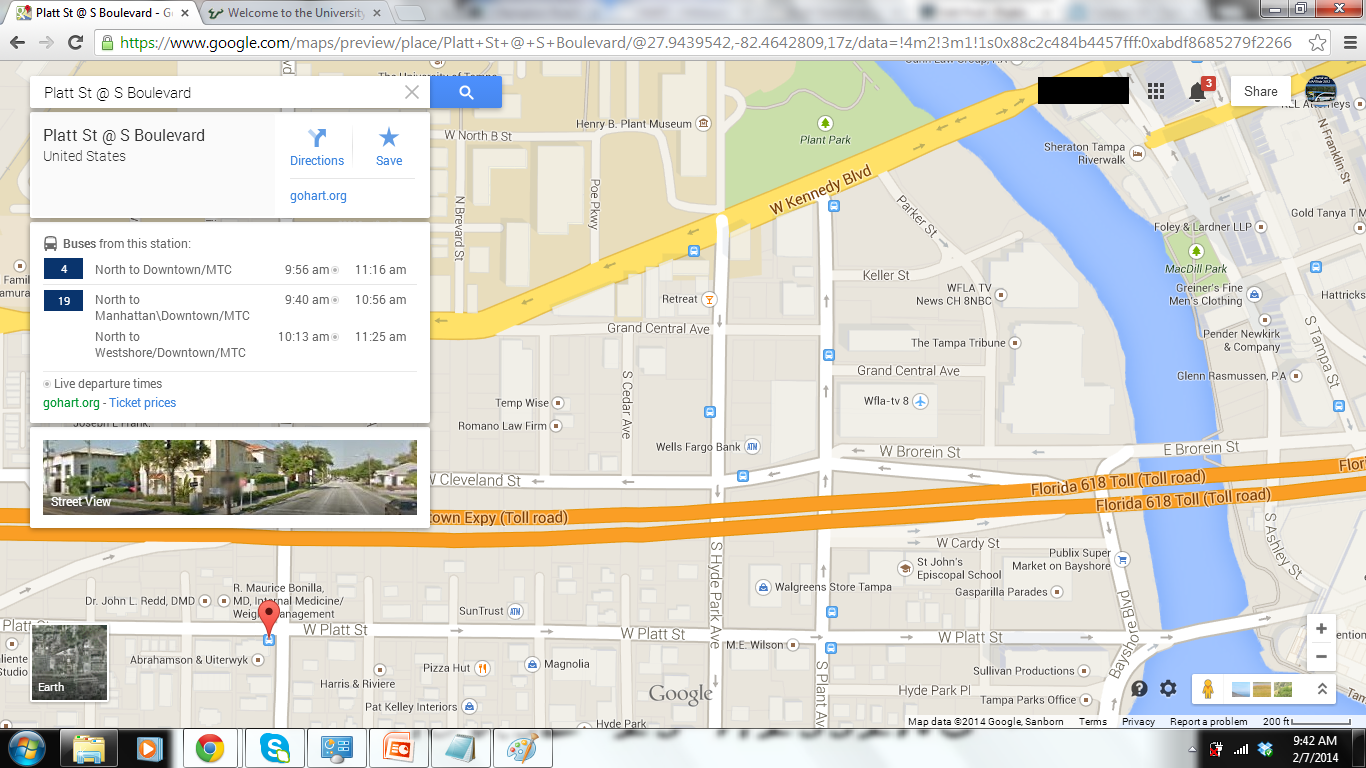Open map settings gear
This screenshot has height=768, width=1366.
pos(1168,688)
